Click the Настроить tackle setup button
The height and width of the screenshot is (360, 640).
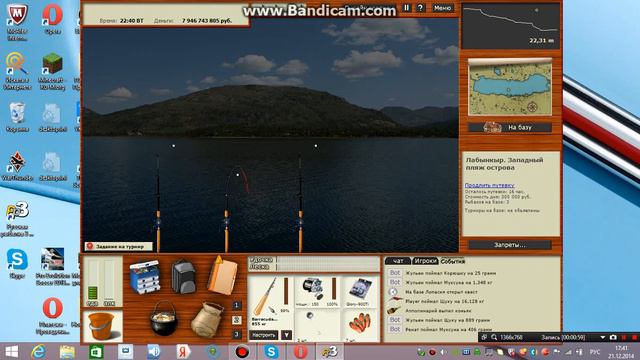(x=264, y=335)
